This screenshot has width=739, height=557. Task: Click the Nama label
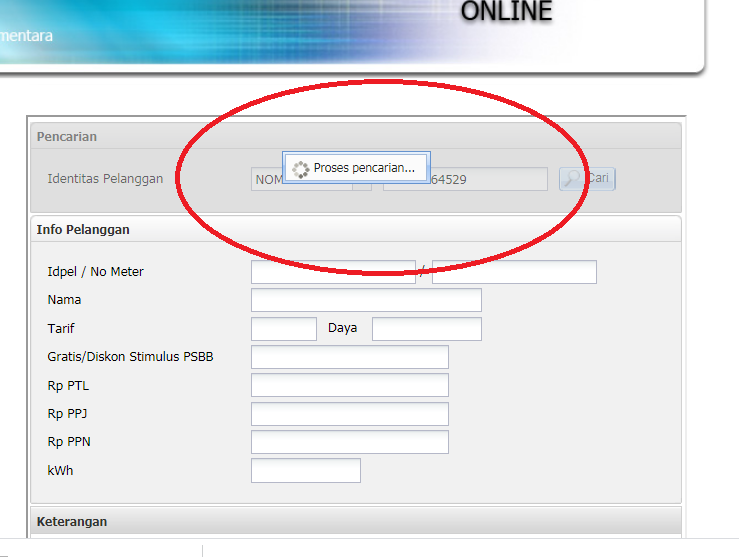click(64, 300)
